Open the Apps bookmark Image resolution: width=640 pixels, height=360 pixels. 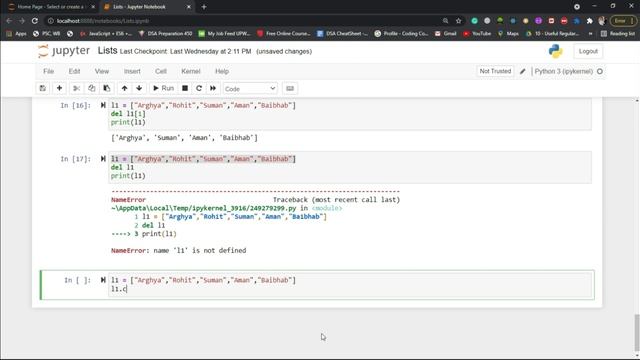coord(16,33)
